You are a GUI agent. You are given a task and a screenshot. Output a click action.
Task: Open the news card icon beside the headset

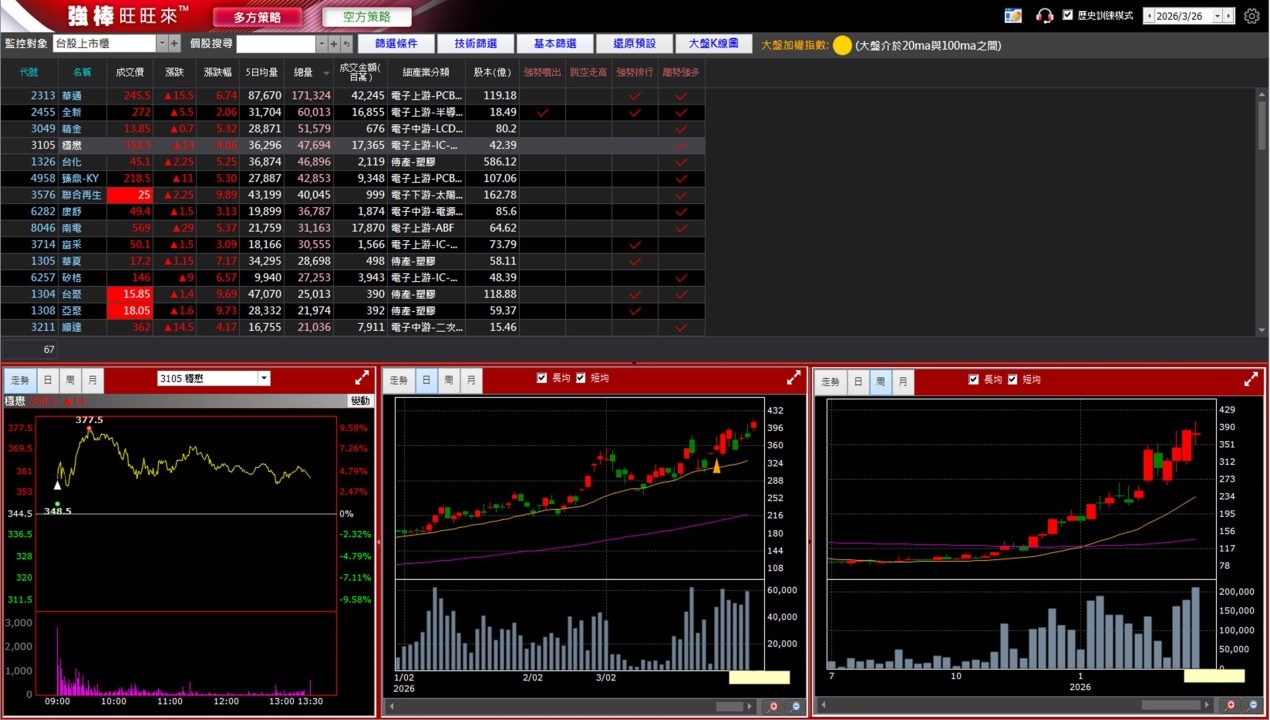pyautogui.click(x=1013, y=16)
